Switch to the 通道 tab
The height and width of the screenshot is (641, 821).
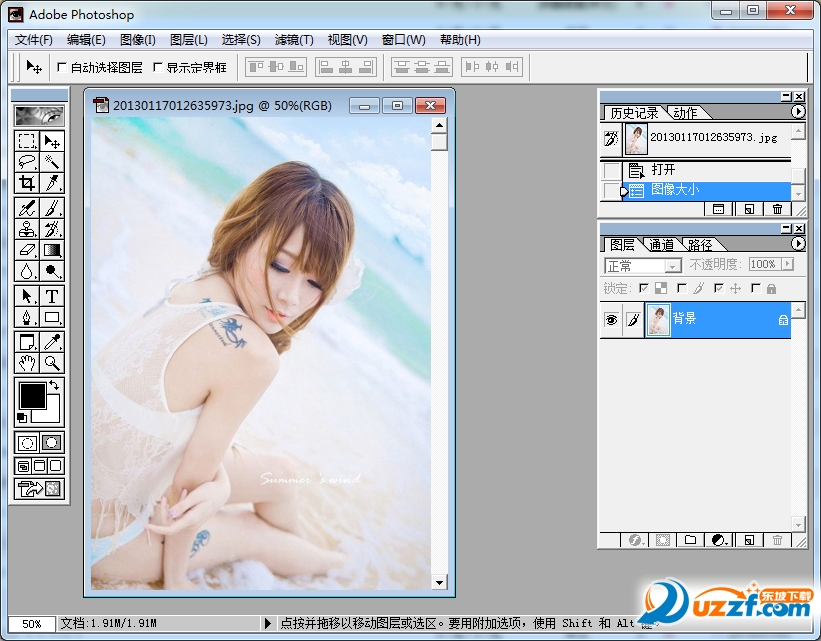[662, 245]
